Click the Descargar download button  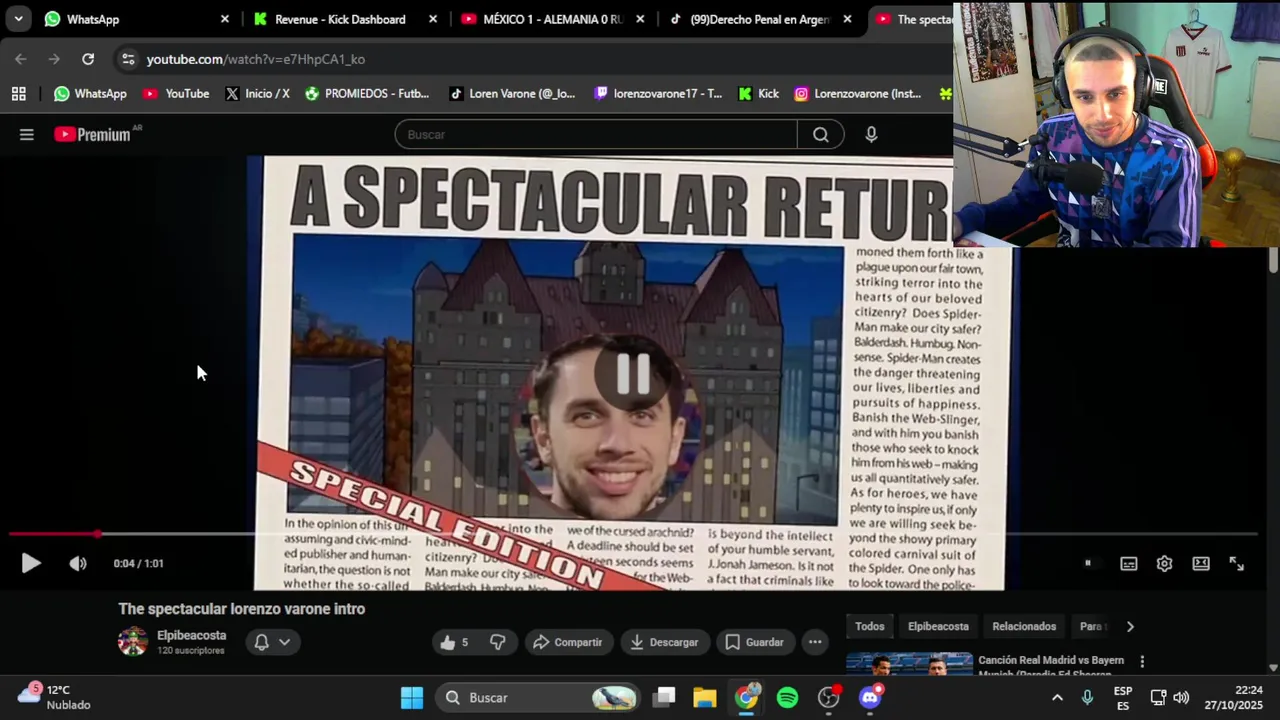click(x=664, y=642)
